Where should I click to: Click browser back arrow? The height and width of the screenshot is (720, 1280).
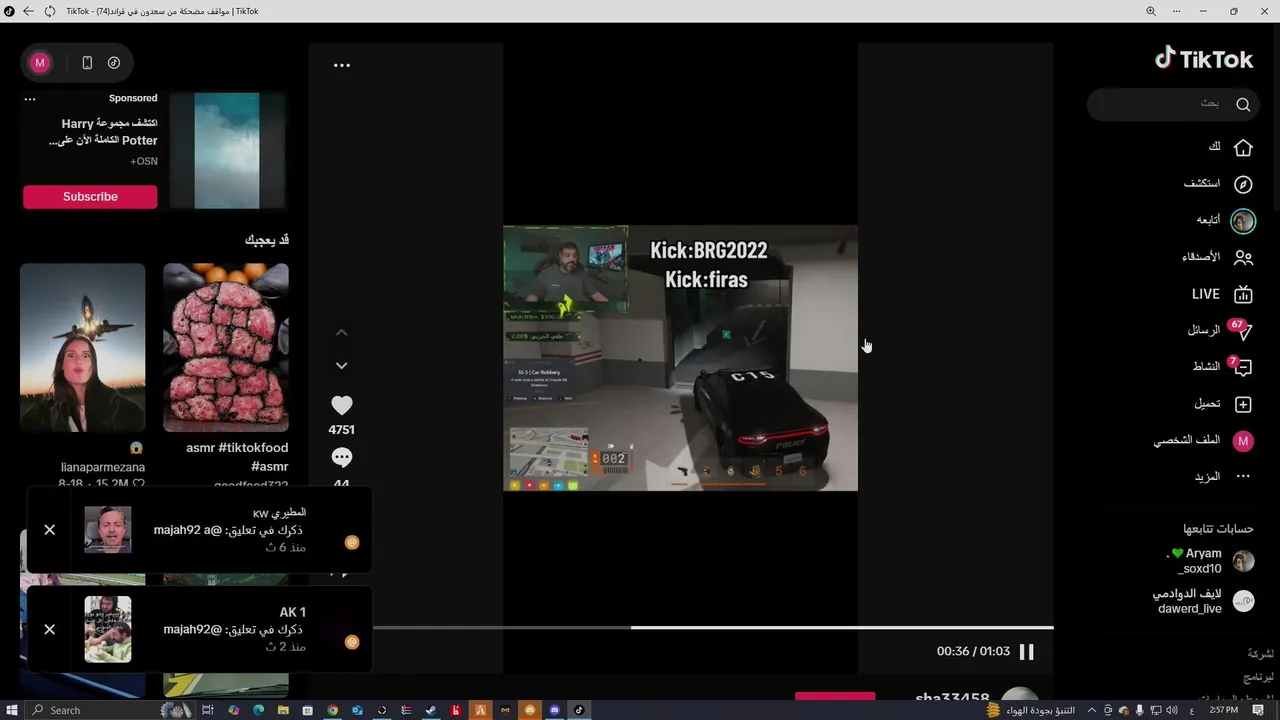(x=27, y=11)
